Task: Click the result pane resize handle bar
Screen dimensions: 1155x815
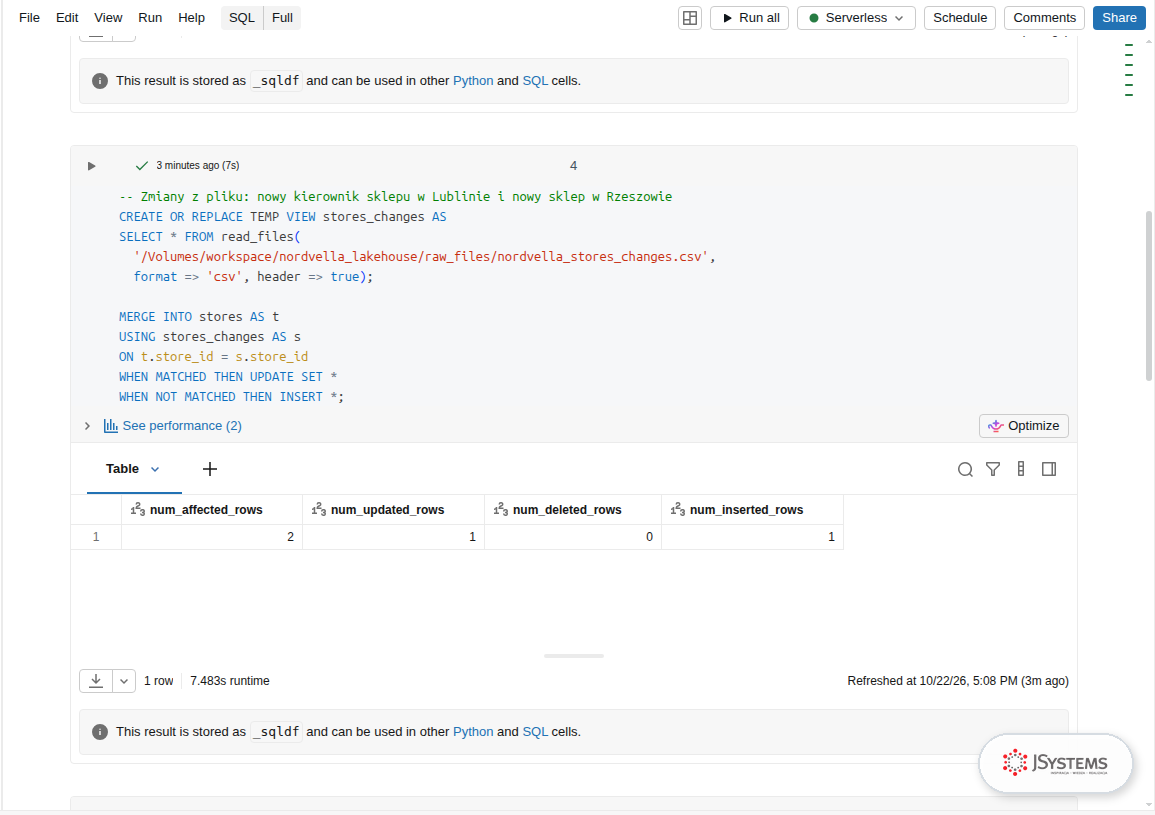Action: coord(574,656)
